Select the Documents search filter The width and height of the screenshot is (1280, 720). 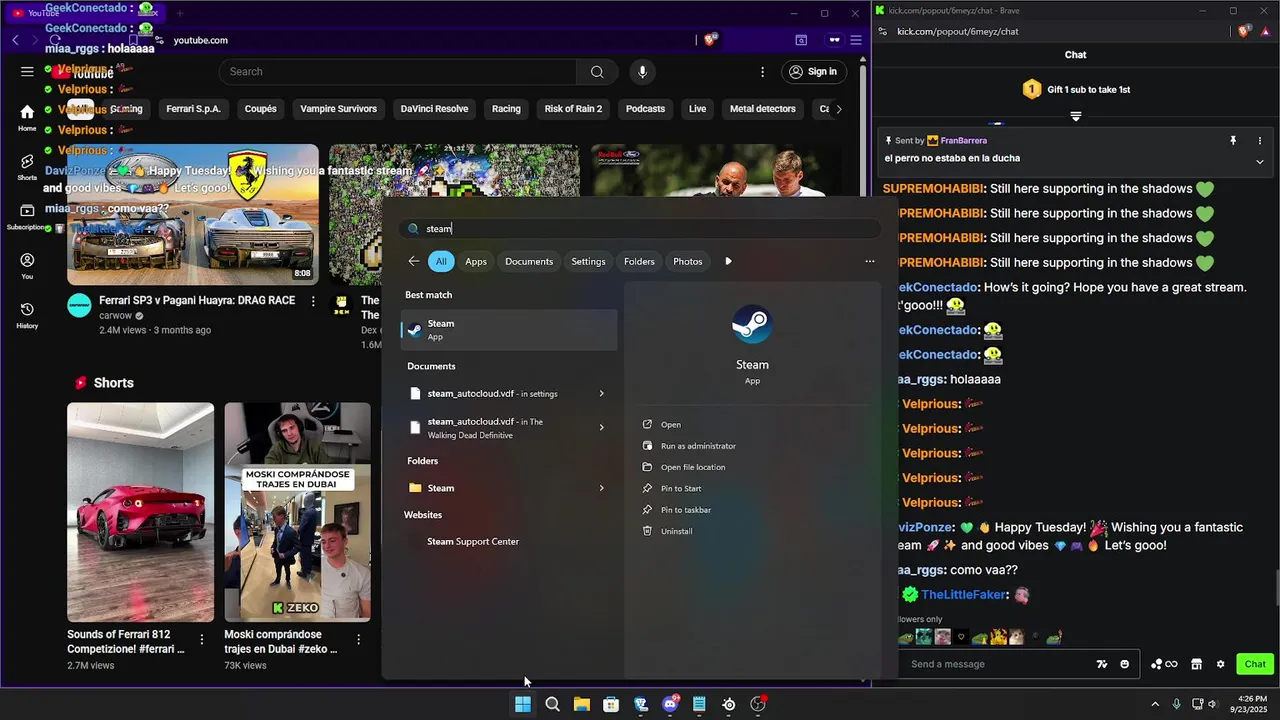coord(529,261)
